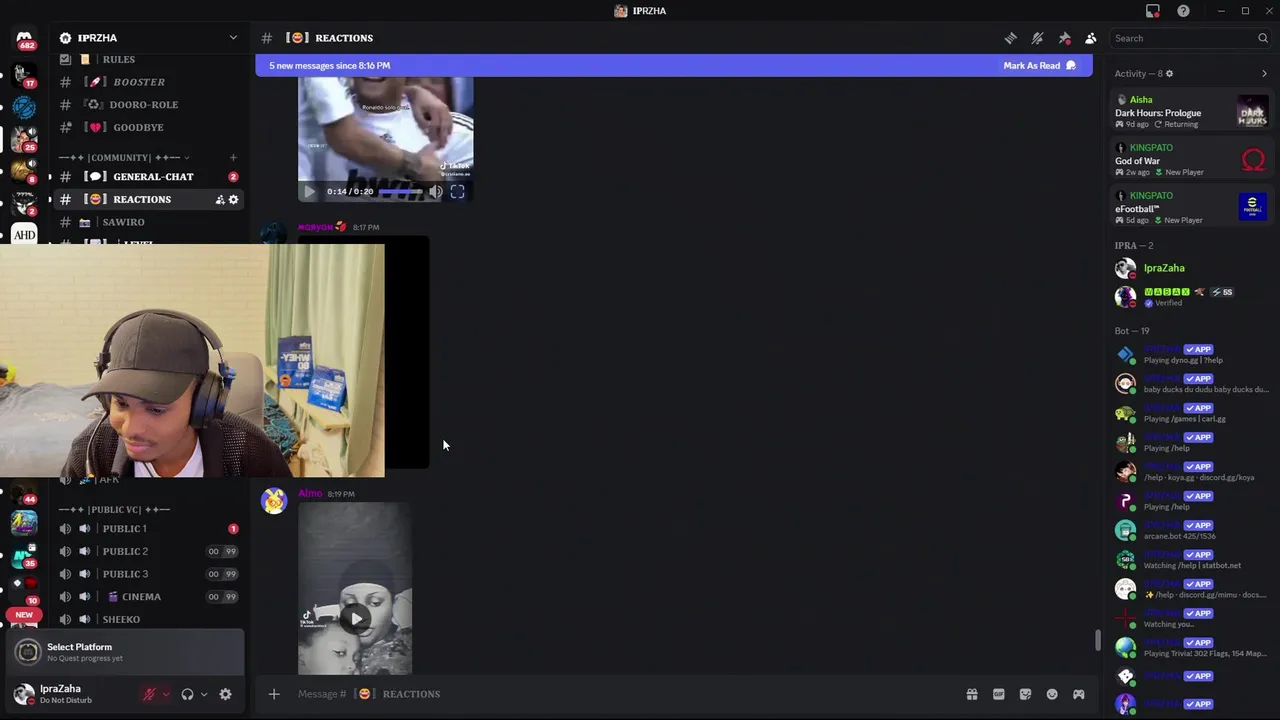Open the server with badge 44

click(x=24, y=492)
